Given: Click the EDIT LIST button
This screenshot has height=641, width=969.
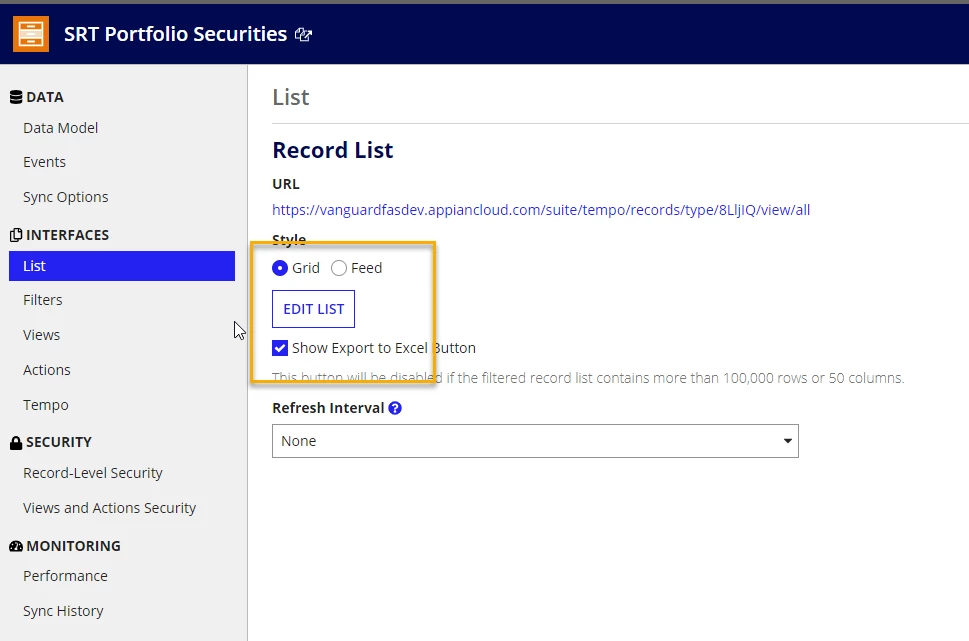Looking at the screenshot, I should tap(313, 309).
